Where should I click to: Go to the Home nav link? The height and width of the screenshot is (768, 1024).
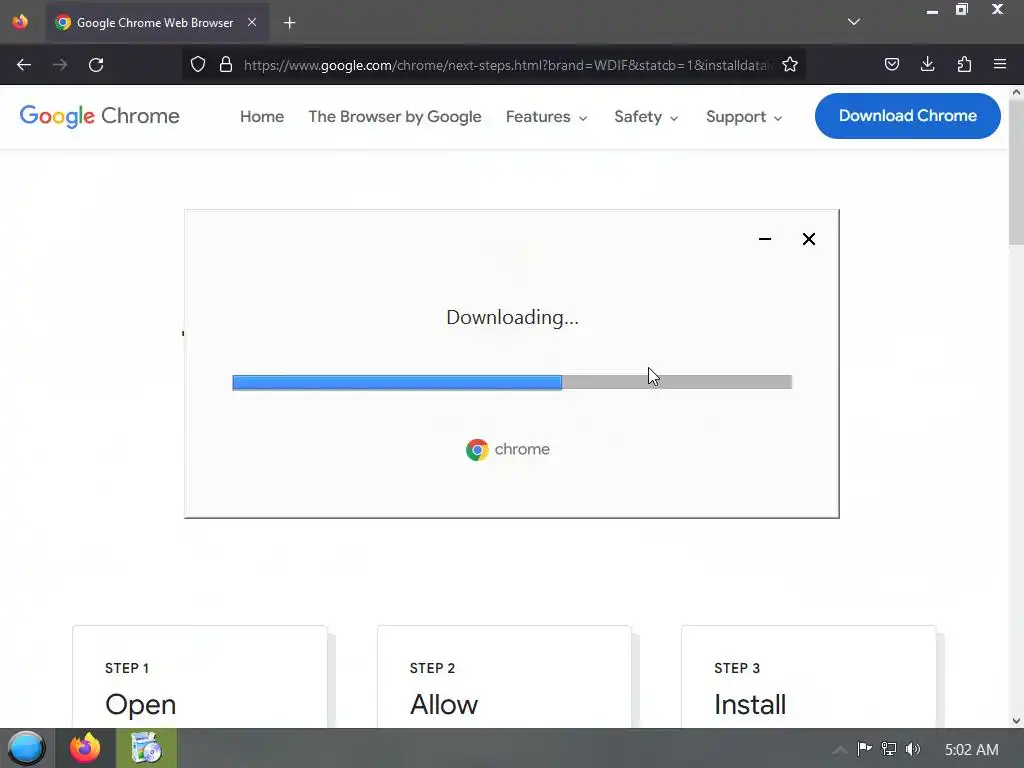(x=262, y=117)
